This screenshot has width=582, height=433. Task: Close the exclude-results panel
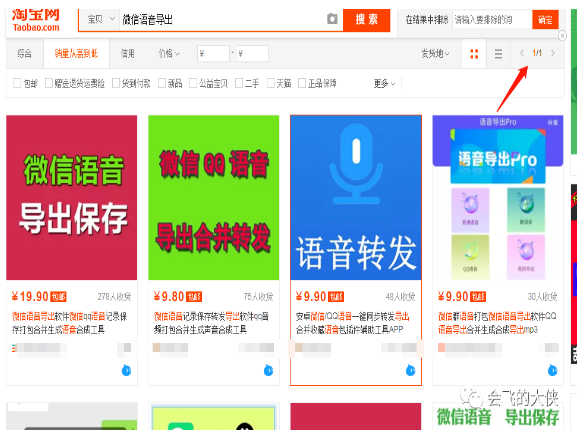point(562,36)
